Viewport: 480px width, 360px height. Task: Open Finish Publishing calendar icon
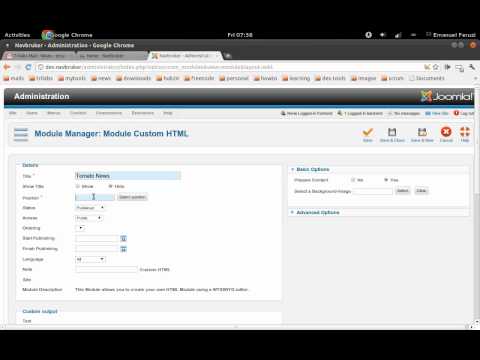123,249
